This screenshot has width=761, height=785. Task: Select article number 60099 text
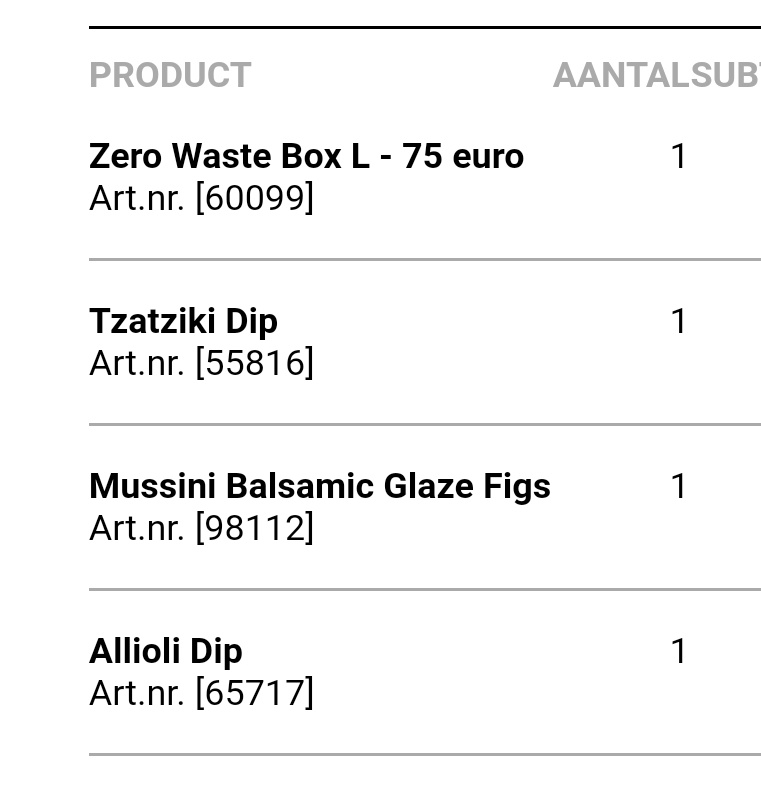pyautogui.click(x=254, y=198)
